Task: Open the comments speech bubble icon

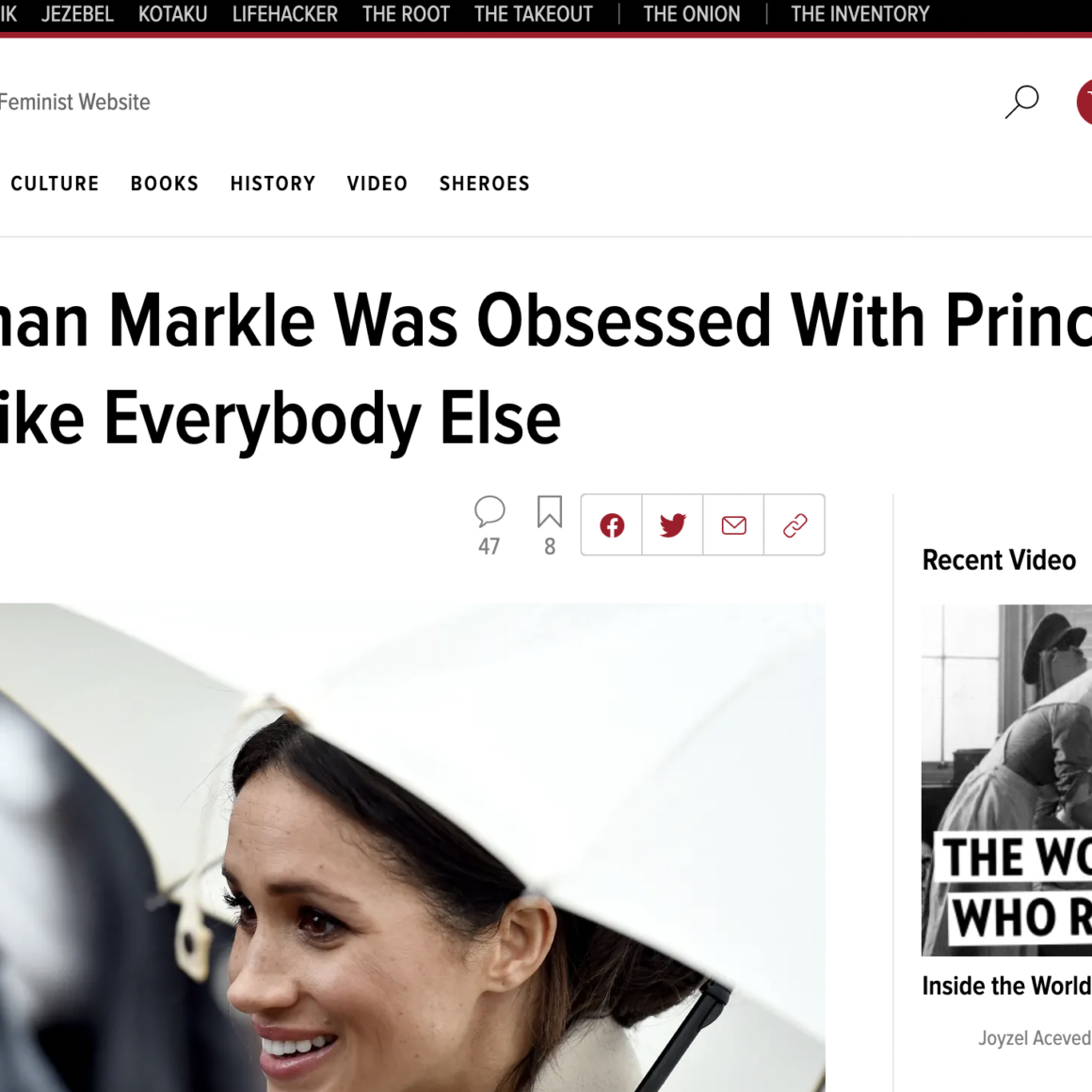Action: tap(490, 511)
